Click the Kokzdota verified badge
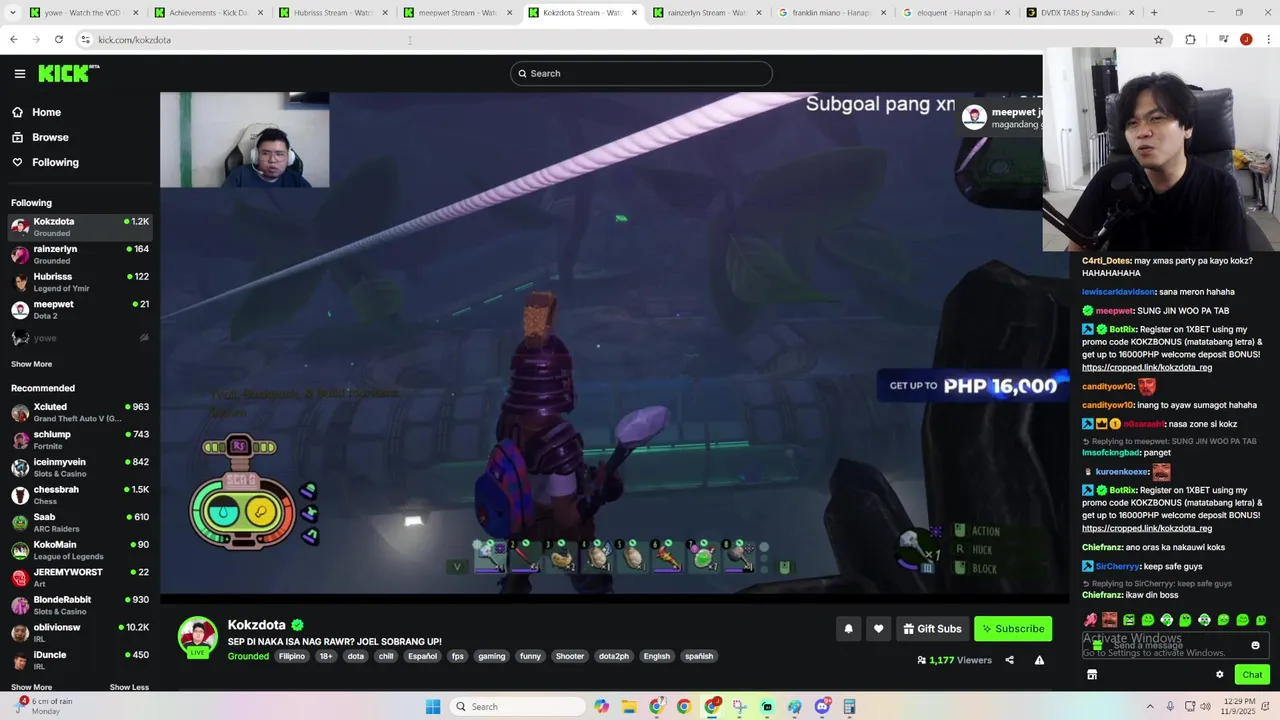The image size is (1280, 720). click(297, 625)
